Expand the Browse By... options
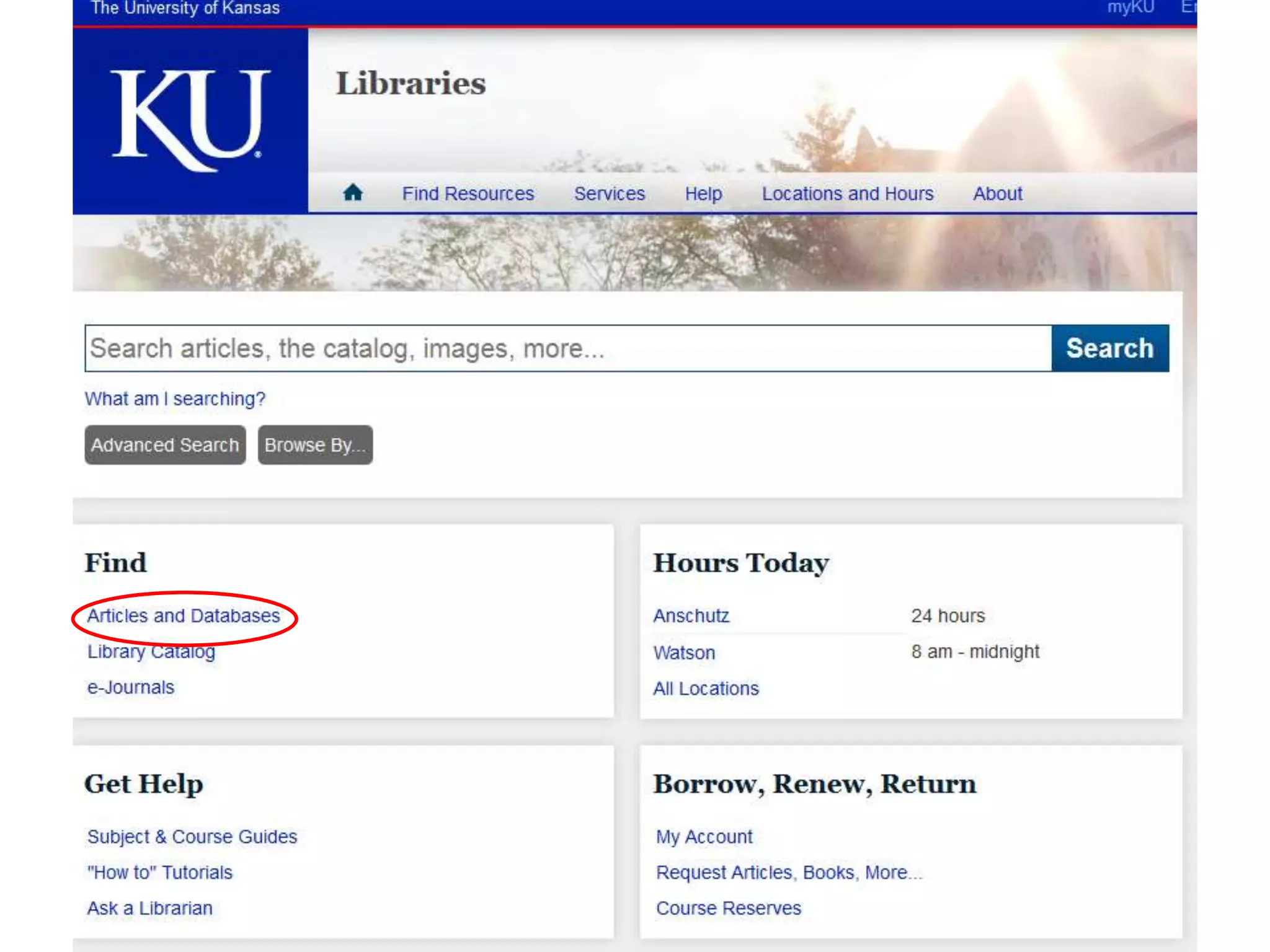Viewport: 1270px width, 952px height. pos(315,445)
